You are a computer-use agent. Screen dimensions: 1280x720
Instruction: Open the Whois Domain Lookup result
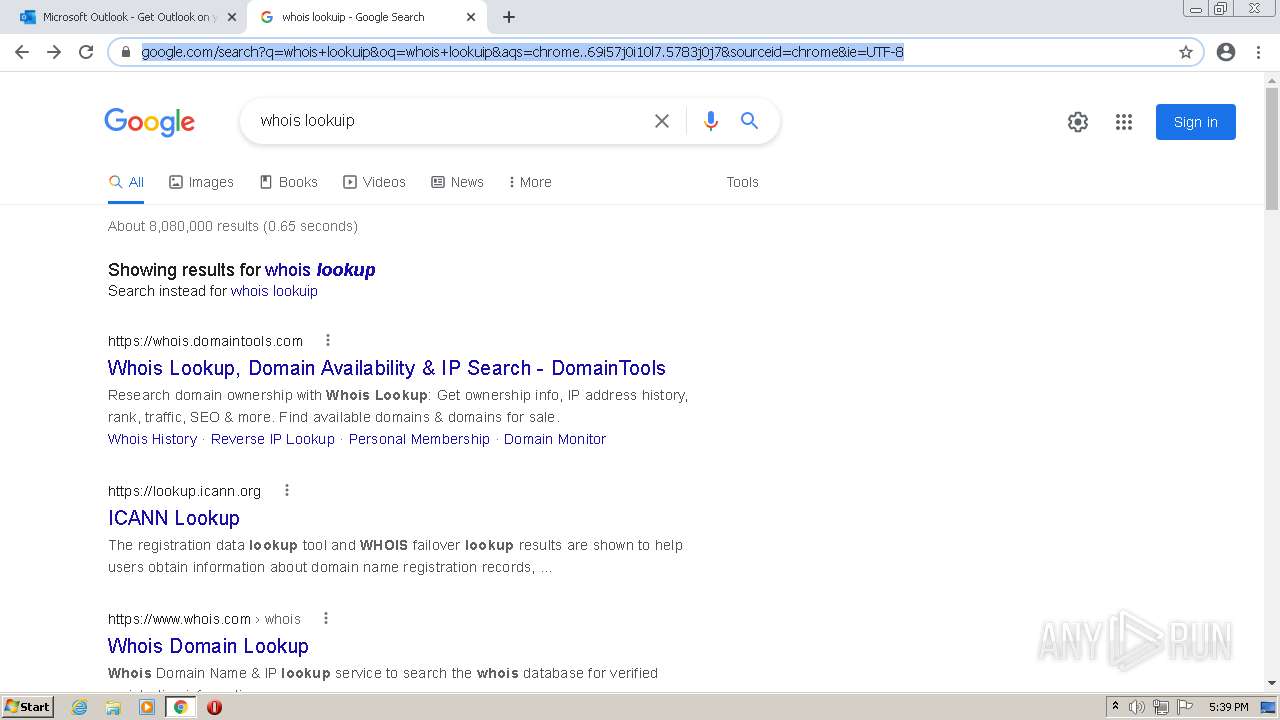208,646
